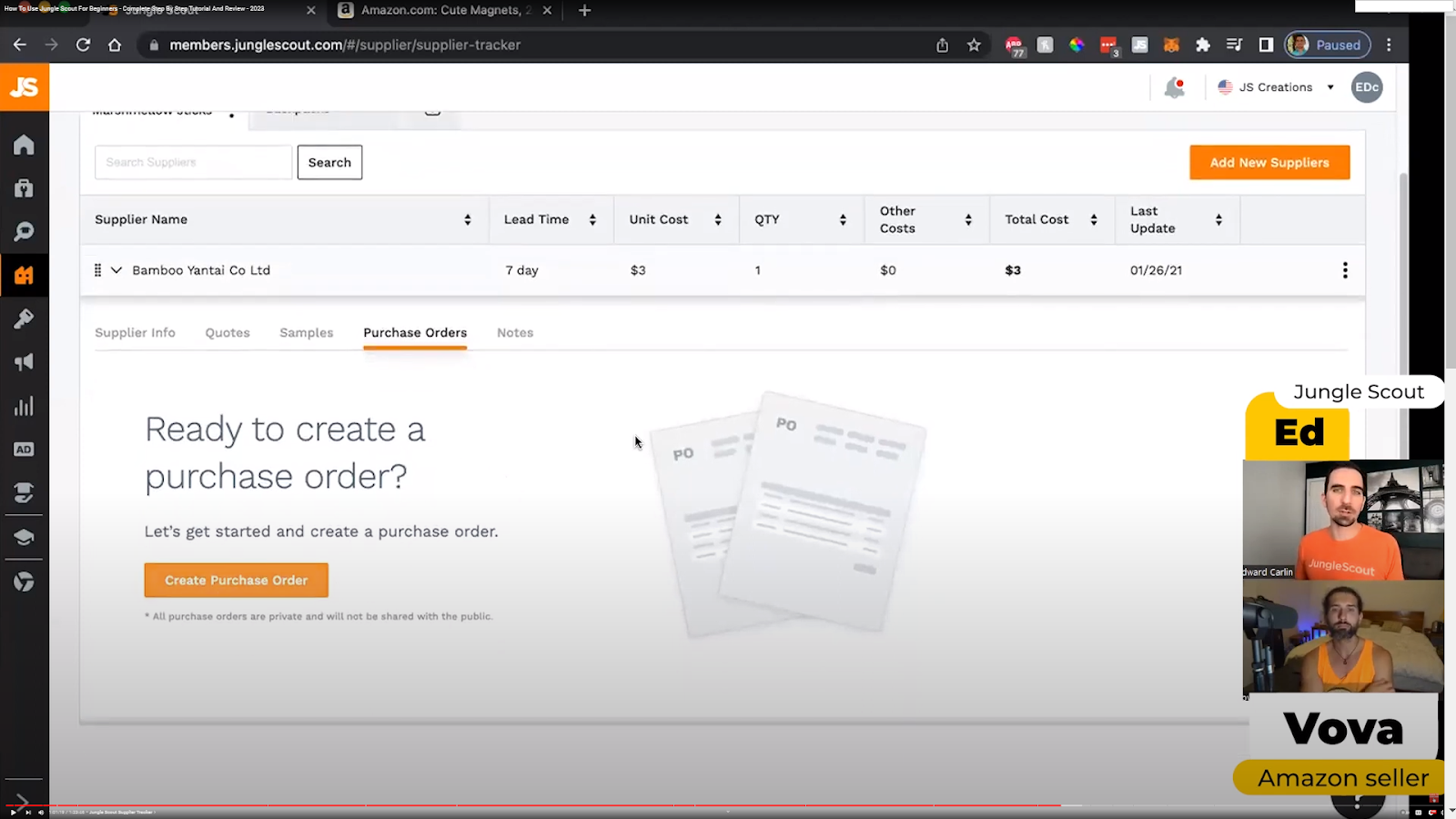1456x819 pixels.
Task: Reload the page
Action: 83,45
